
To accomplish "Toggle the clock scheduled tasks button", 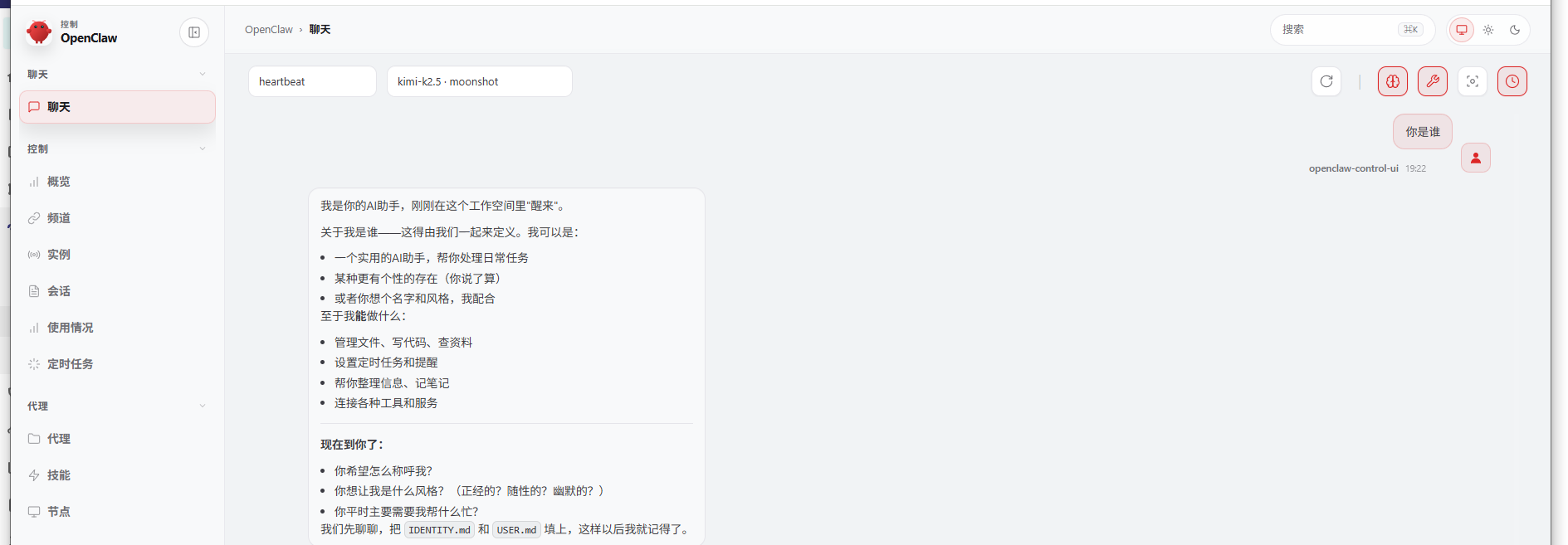I will click(x=1512, y=81).
